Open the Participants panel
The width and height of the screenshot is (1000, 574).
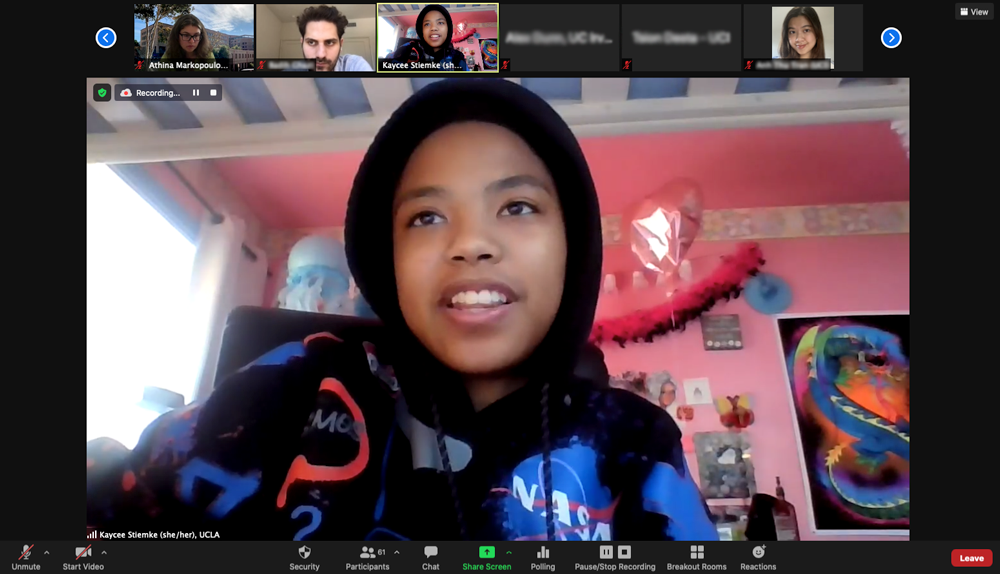pyautogui.click(x=368, y=557)
